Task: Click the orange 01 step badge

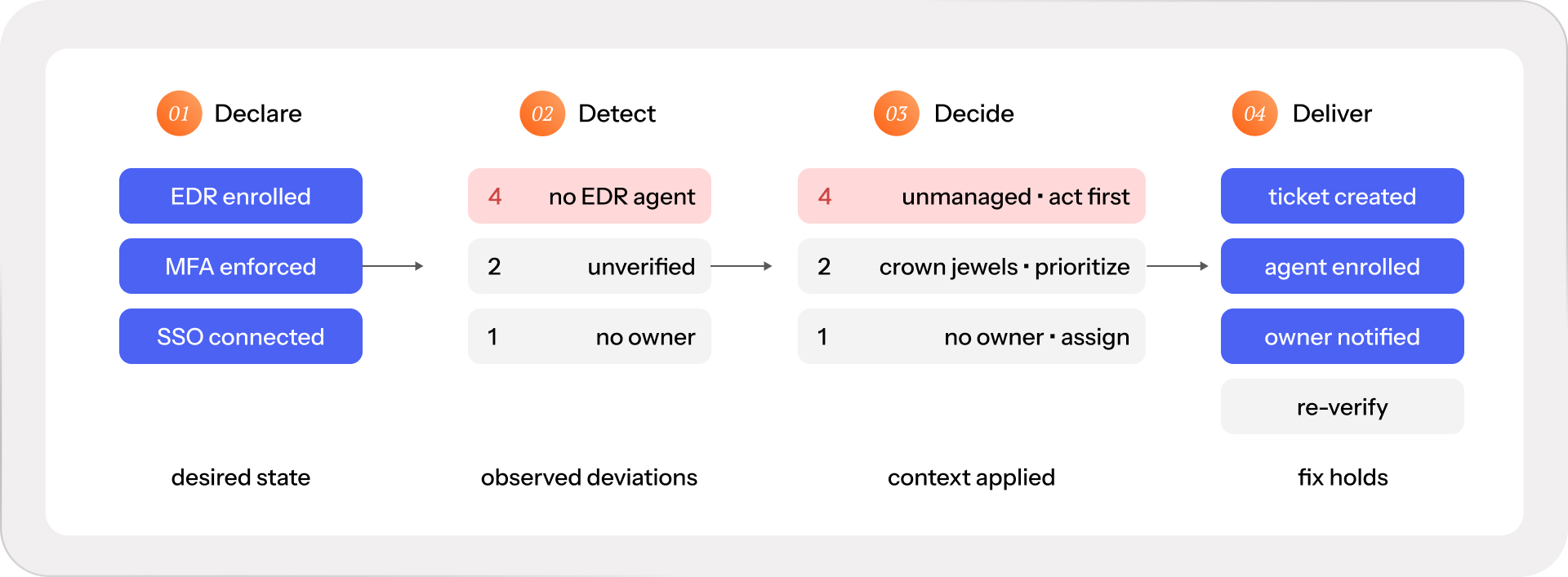Action: tap(179, 113)
